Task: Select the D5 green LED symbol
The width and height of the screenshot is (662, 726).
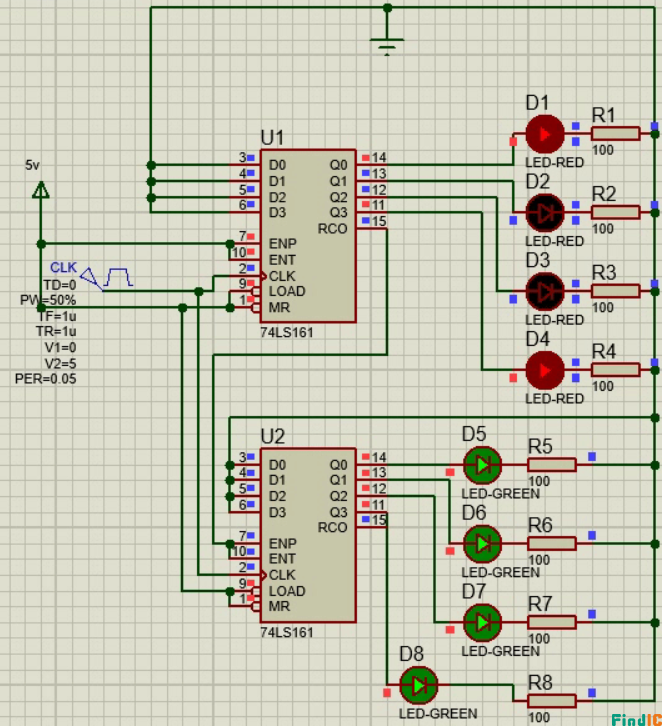Action: click(482, 464)
